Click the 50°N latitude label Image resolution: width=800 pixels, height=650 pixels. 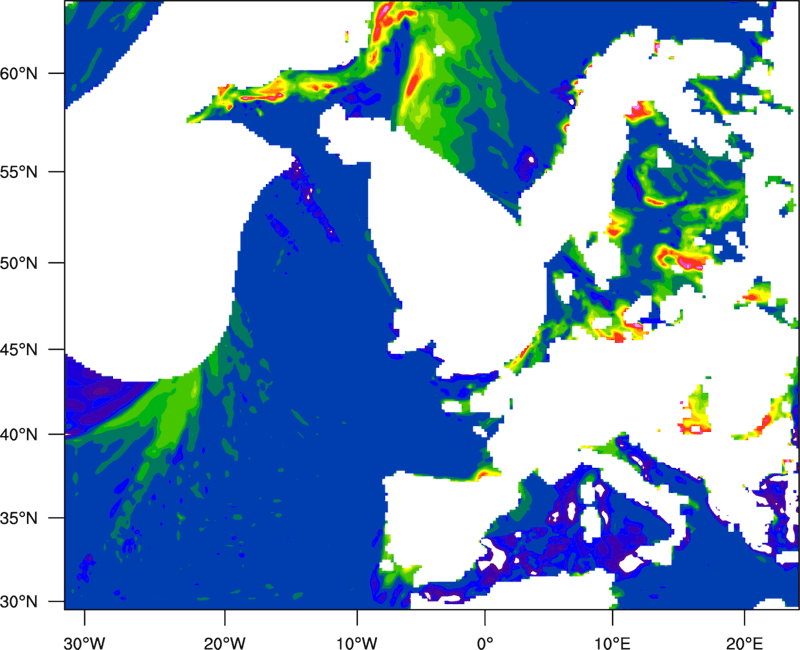click(x=19, y=263)
